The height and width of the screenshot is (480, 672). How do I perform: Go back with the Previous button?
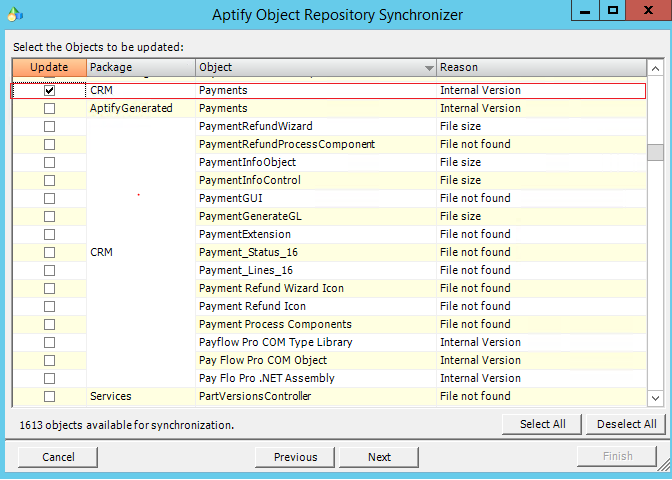[x=295, y=457]
